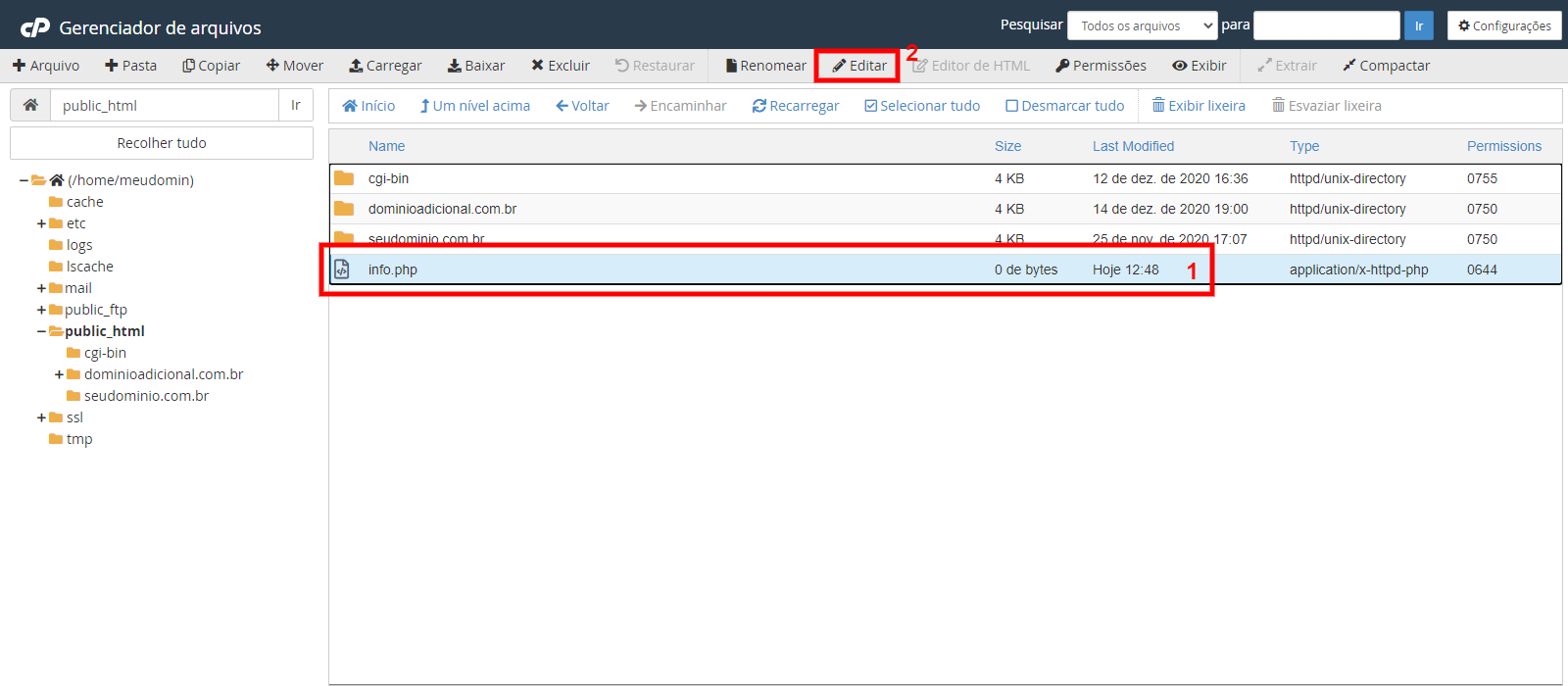The width and height of the screenshot is (1568, 686).
Task: Change file Permissões
Action: (1101, 66)
